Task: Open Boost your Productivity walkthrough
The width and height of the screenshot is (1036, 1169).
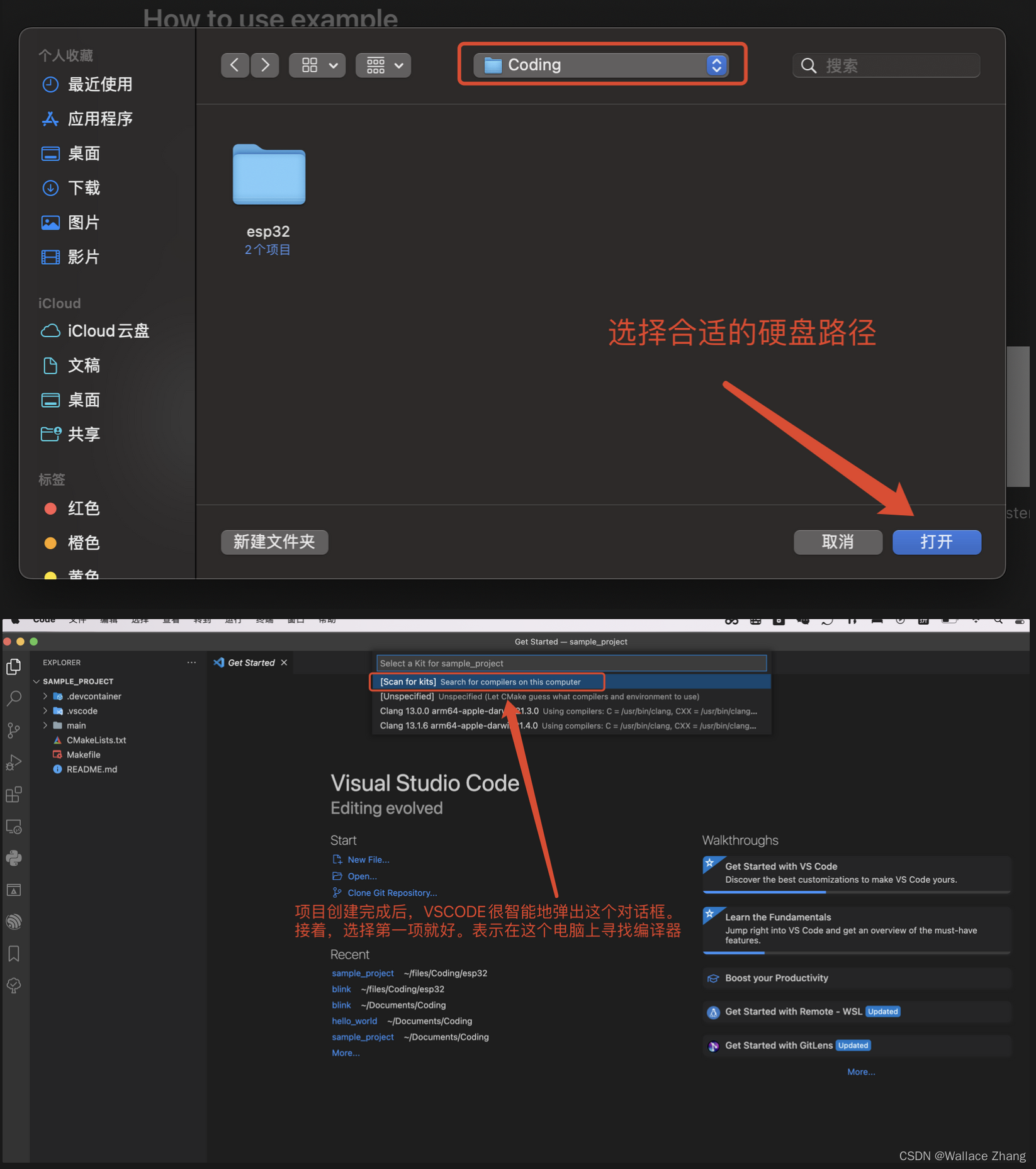Action: tap(857, 978)
